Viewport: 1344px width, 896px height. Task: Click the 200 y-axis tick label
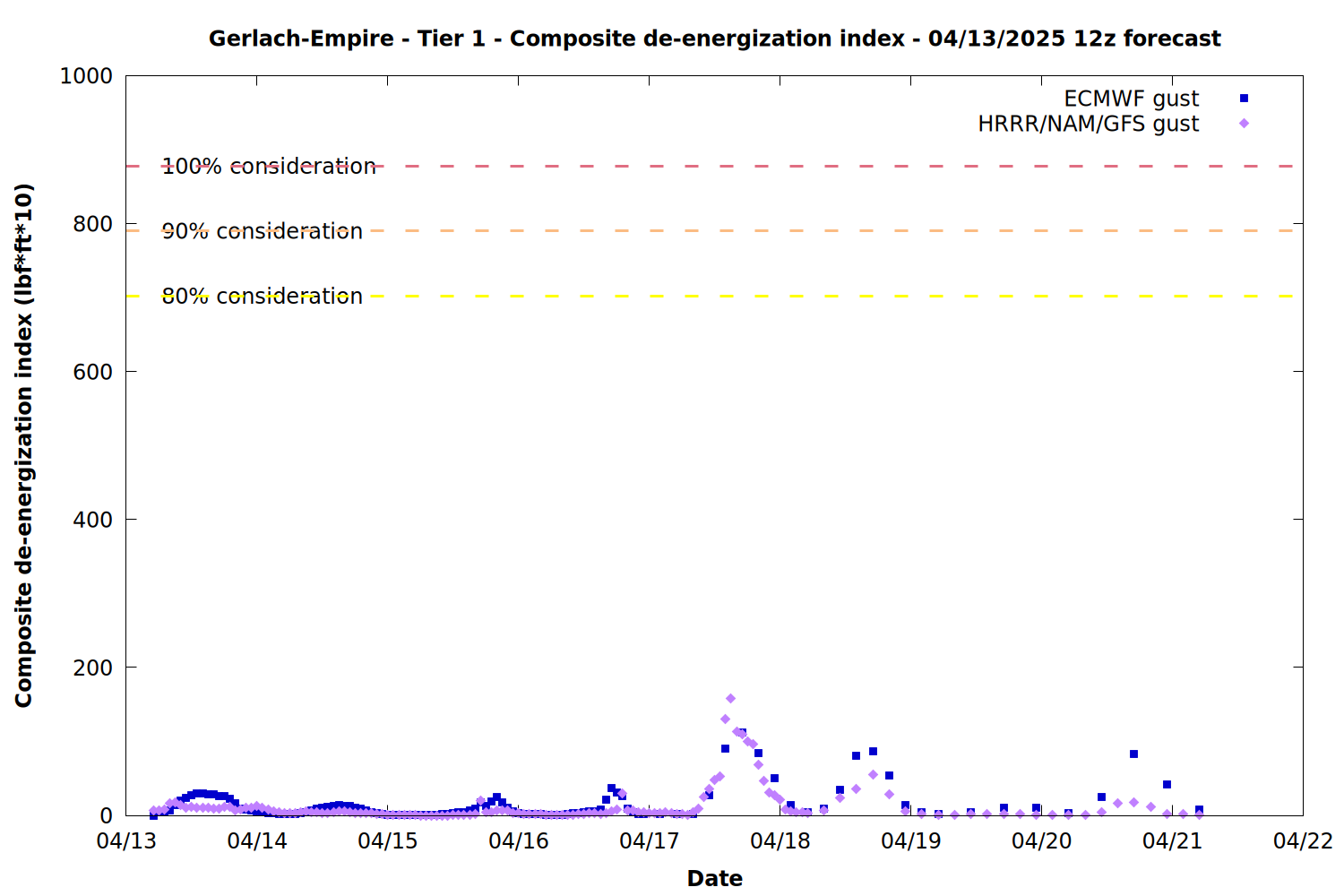tap(93, 668)
